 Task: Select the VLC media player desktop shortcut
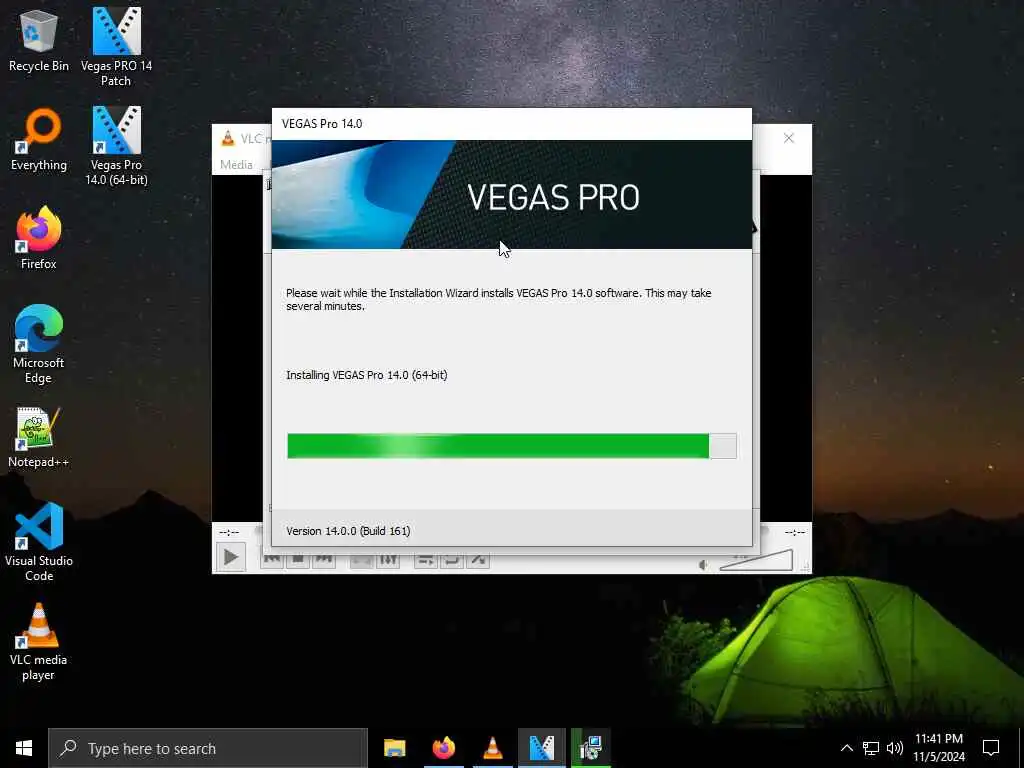coord(39,642)
